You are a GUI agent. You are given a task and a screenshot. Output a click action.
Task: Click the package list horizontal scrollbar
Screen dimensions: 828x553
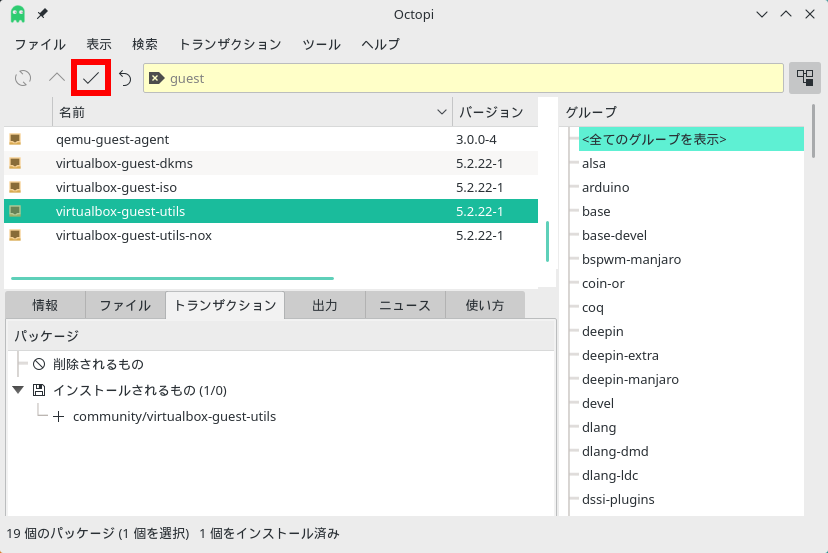[x=172, y=278]
